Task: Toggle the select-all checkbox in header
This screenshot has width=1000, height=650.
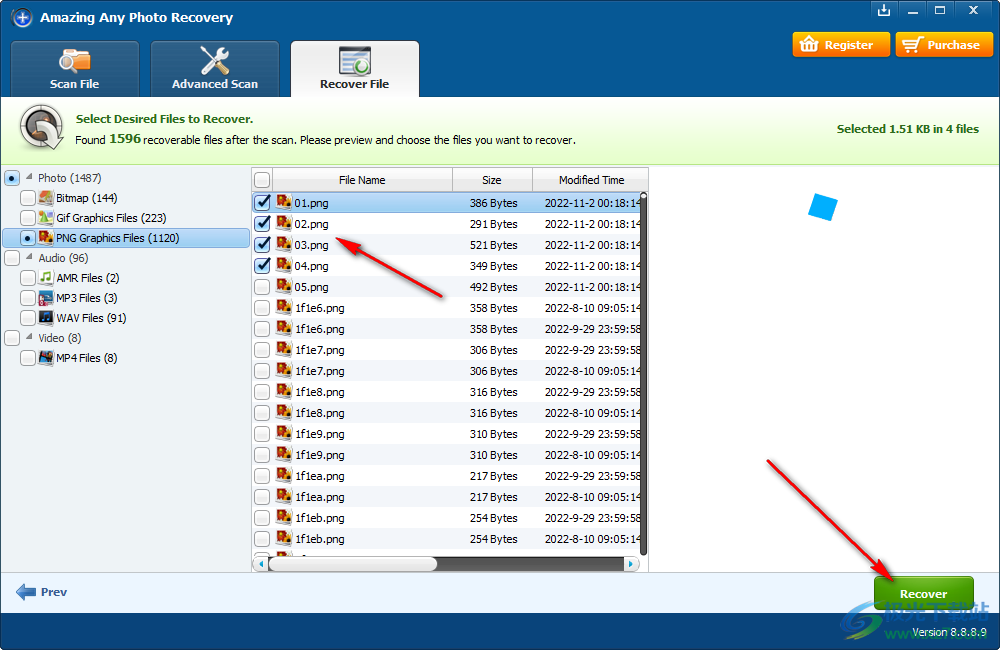Action: point(262,180)
